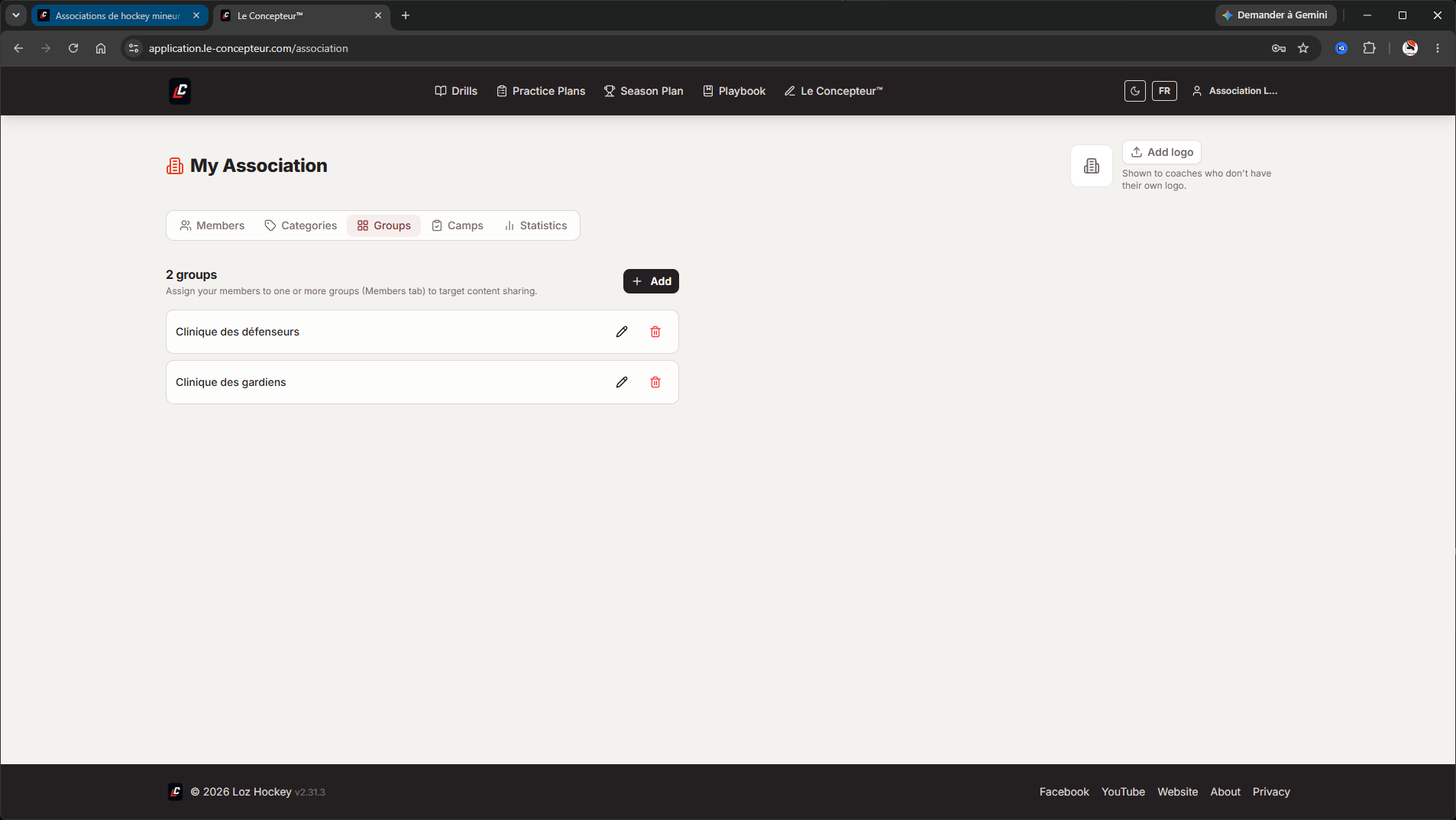This screenshot has height=820, width=1456.
Task: Delete the Clinique des défenseurs group
Action: click(655, 332)
